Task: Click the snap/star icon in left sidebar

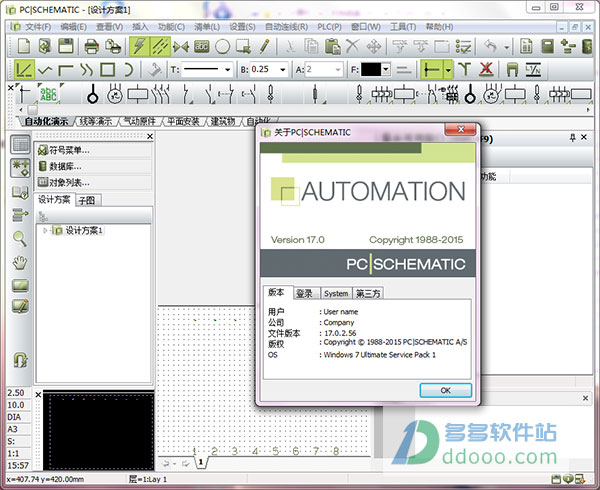Action: (20, 168)
